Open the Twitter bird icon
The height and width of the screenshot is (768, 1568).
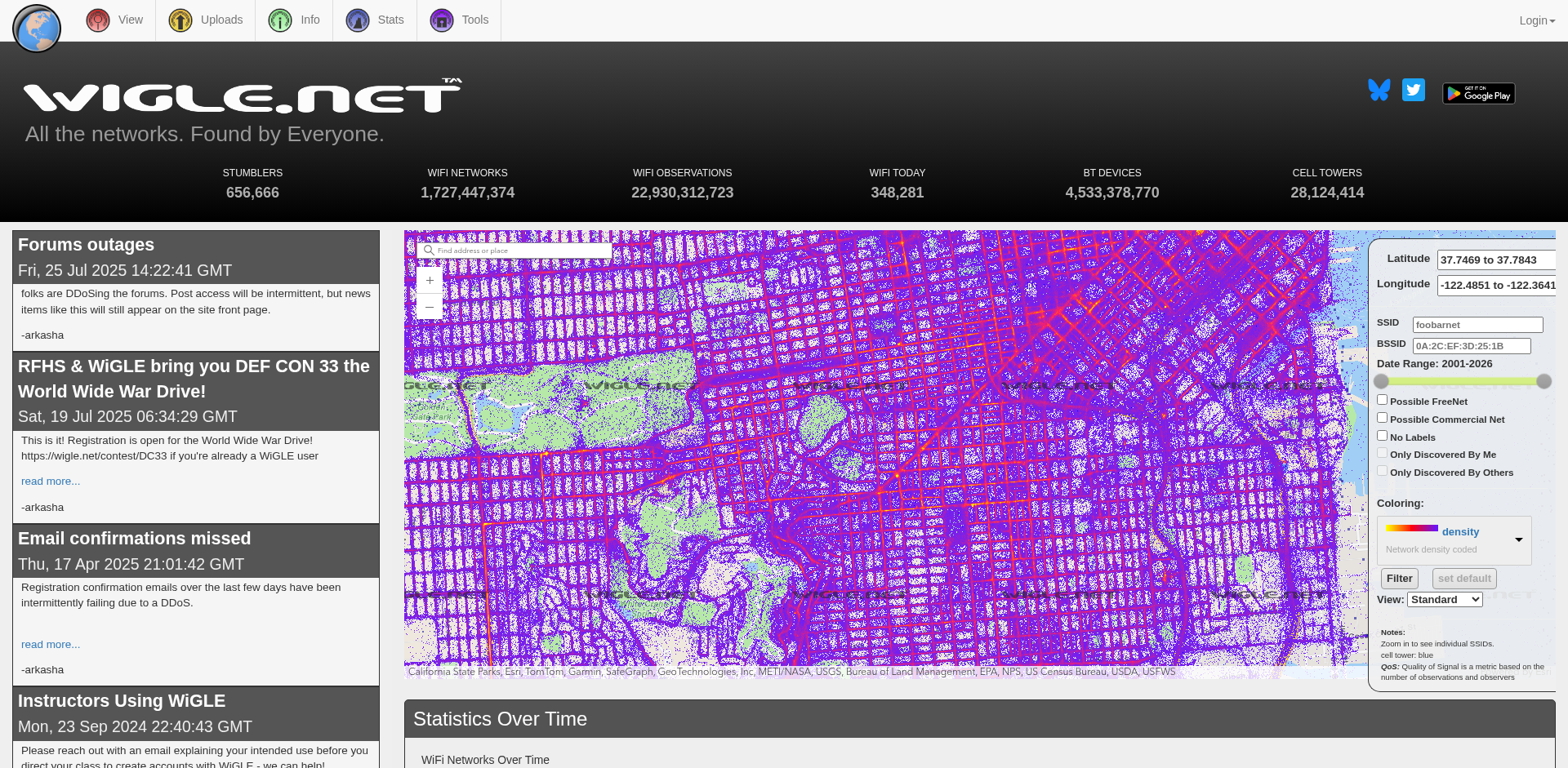1413,90
